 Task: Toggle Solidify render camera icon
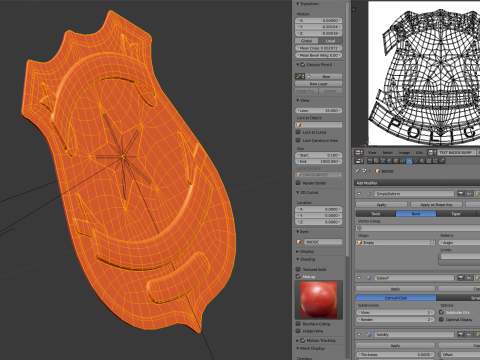click(x=461, y=334)
